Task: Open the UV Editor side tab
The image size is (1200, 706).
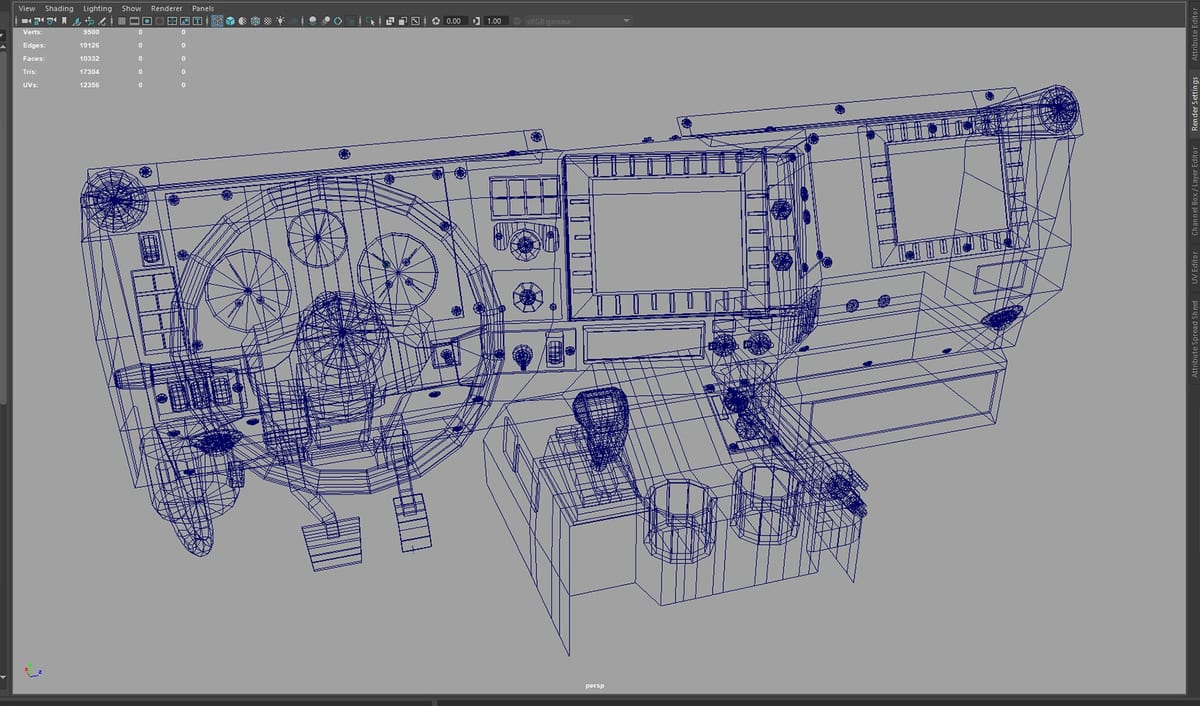Action: pyautogui.click(x=1194, y=266)
